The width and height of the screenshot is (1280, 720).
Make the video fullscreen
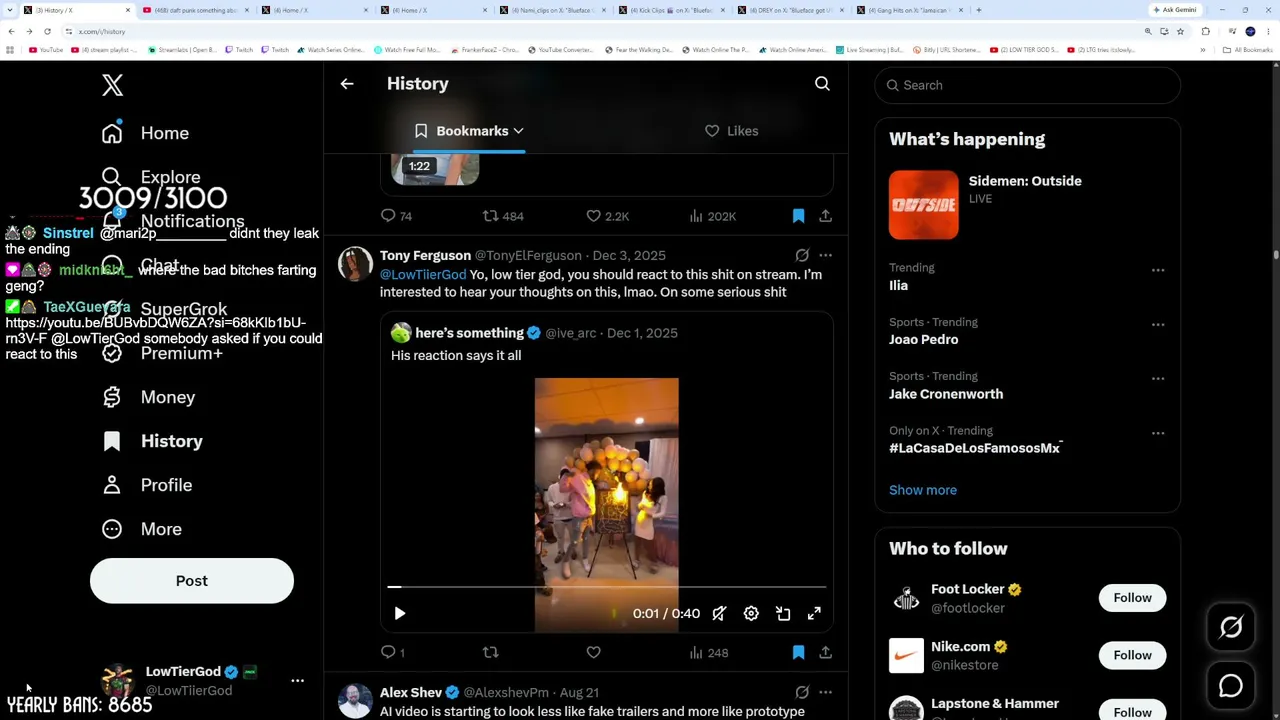814,613
